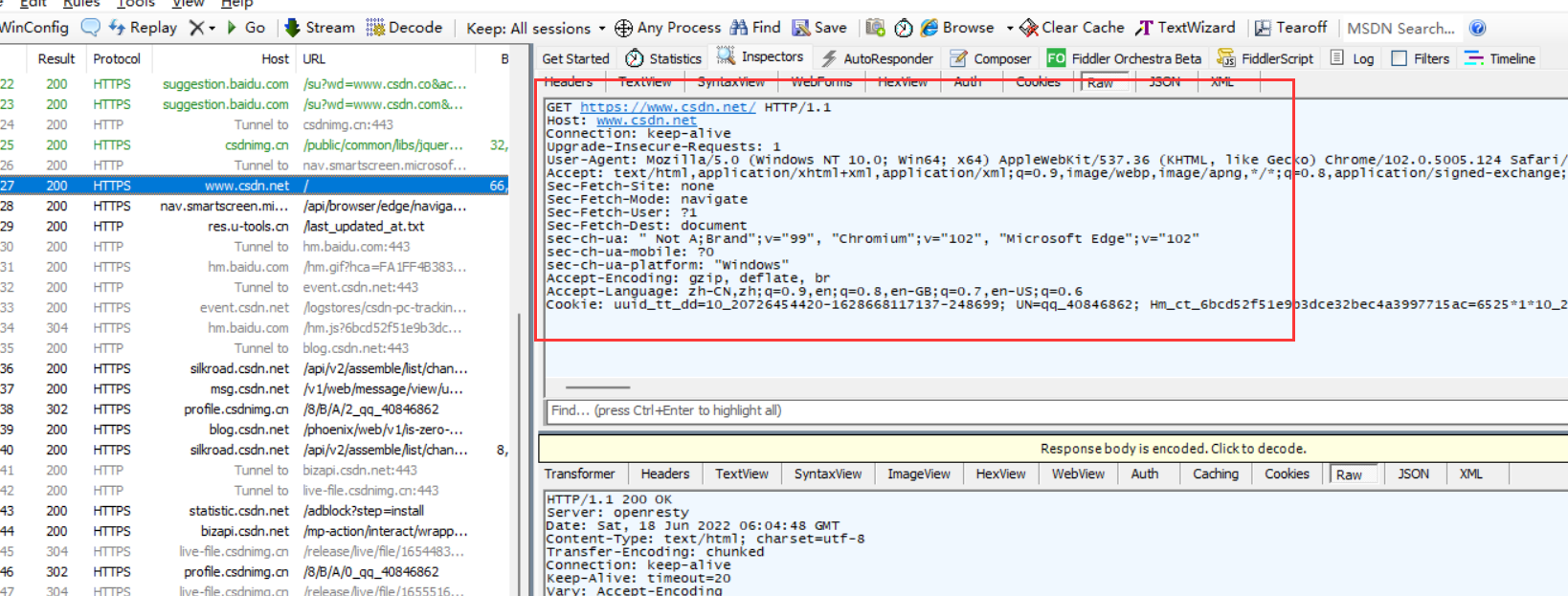The image size is (1568, 596).
Task: Toggle Decode mode
Action: point(403,28)
